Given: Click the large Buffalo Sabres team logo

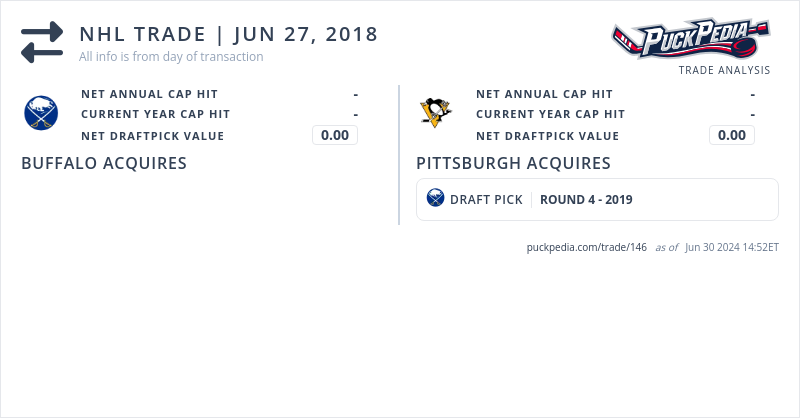Looking at the screenshot, I should [x=41, y=114].
